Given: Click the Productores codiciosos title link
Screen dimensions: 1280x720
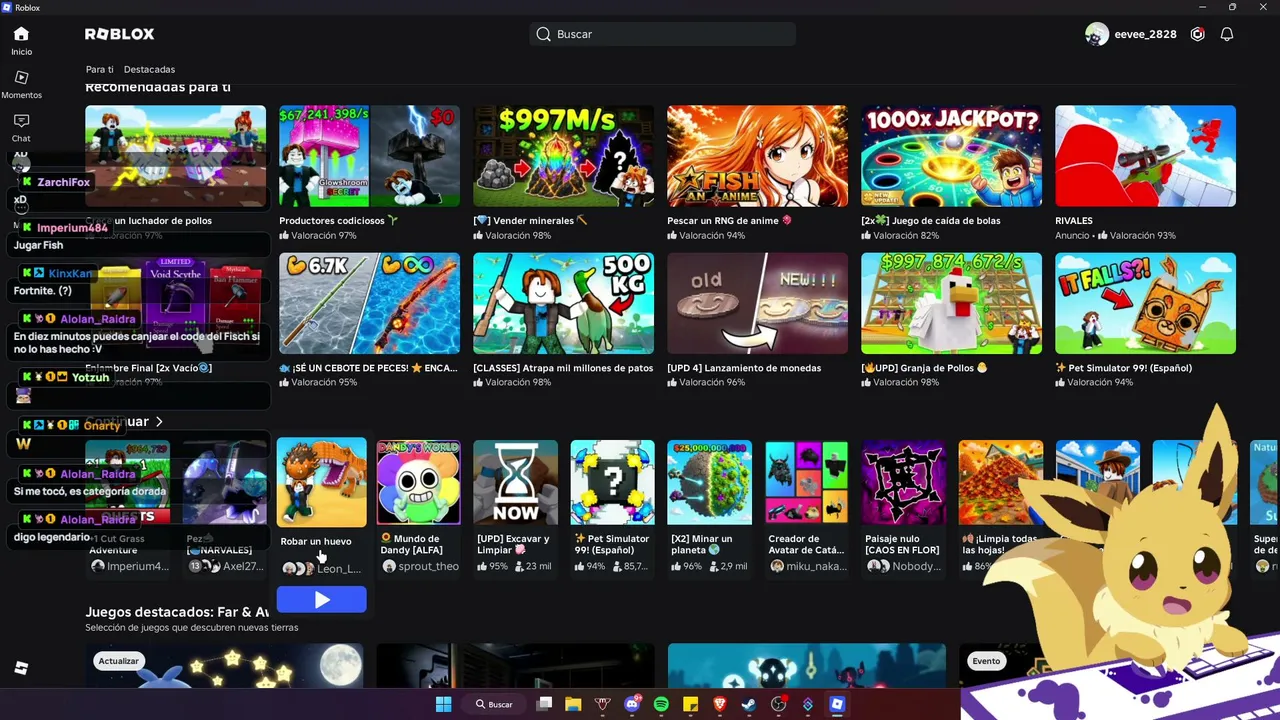Looking at the screenshot, I should point(338,221).
